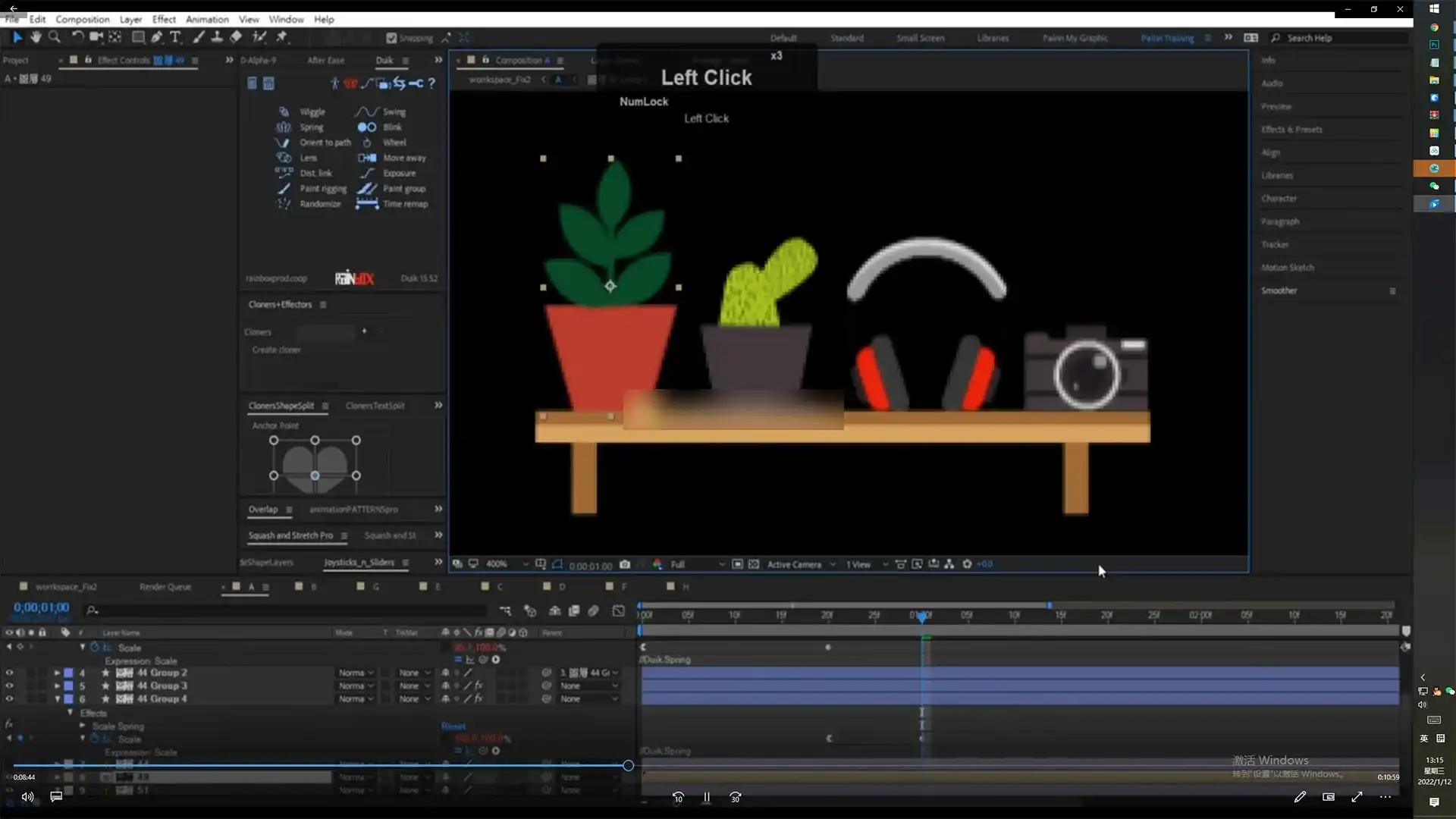This screenshot has height=819, width=1456.
Task: Select the Hand tool
Action: (x=36, y=36)
